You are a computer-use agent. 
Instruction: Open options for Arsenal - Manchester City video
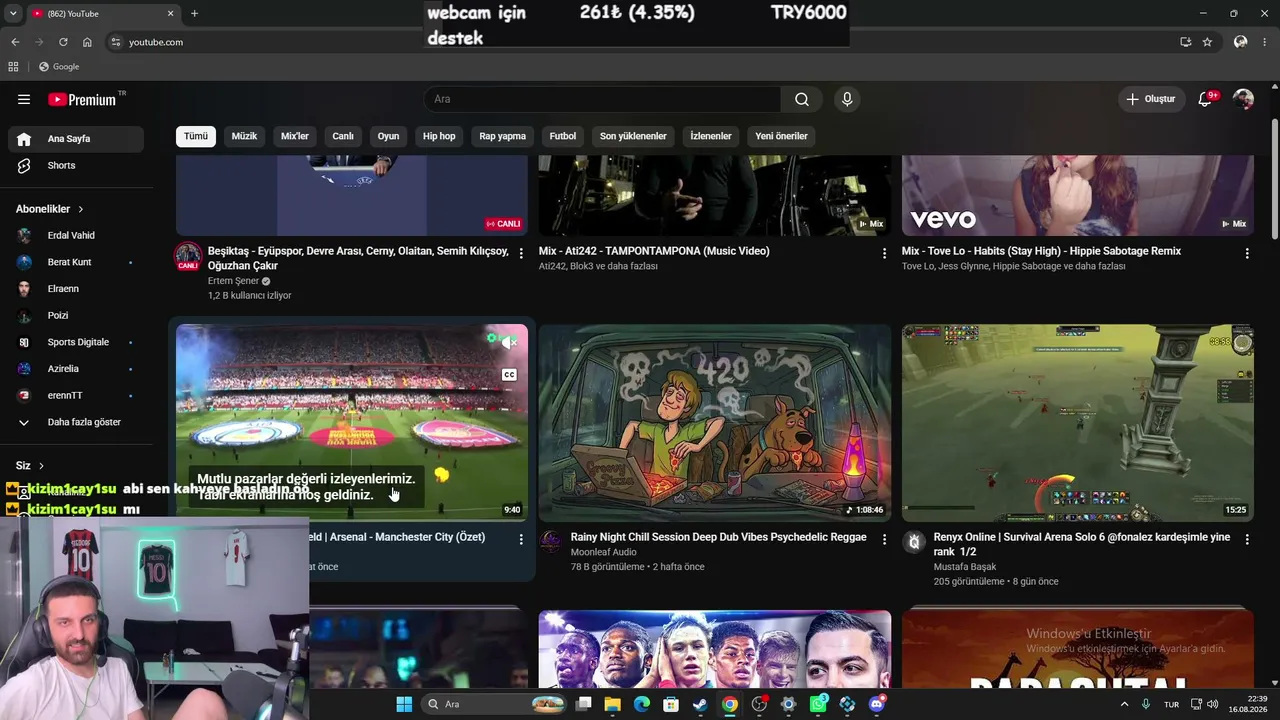tap(521, 540)
